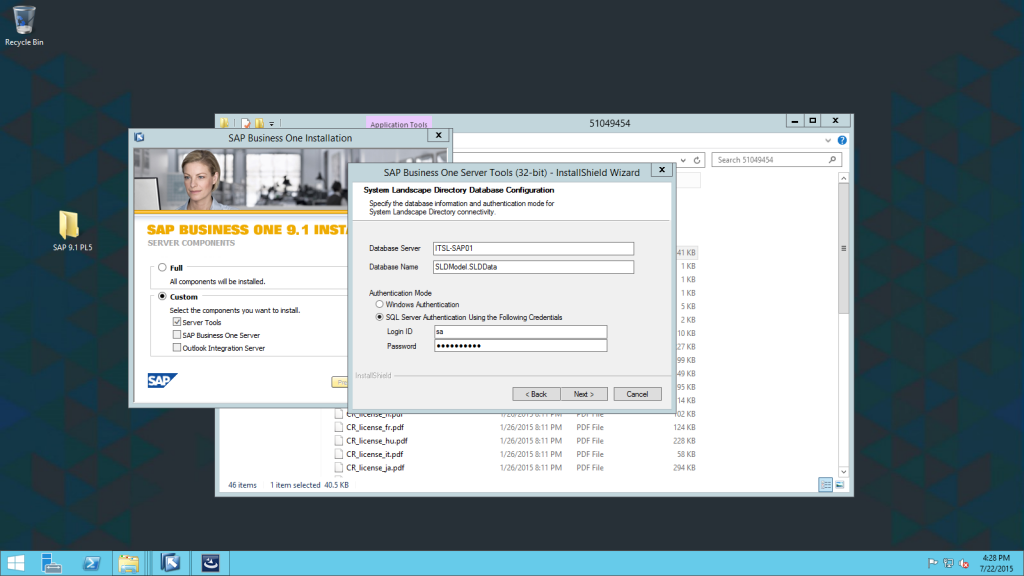Click the Explorer vertical scrollbar thumb
This screenshot has width=1024, height=576.
pyautogui.click(x=844, y=248)
